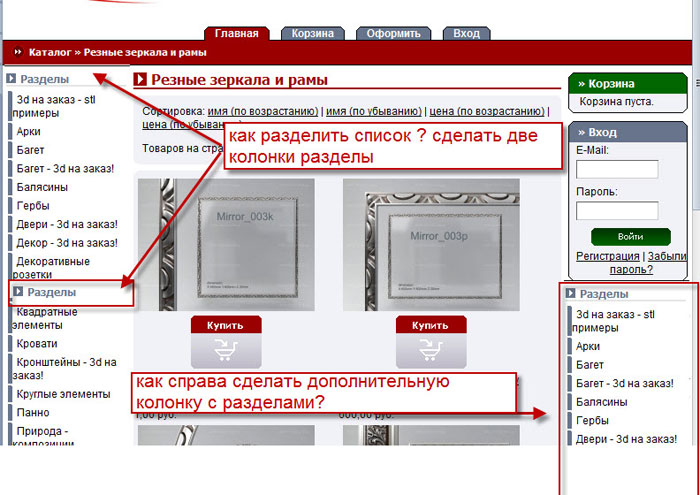Click the arrow icon beside the right-side Разделы heading

click(x=570, y=293)
